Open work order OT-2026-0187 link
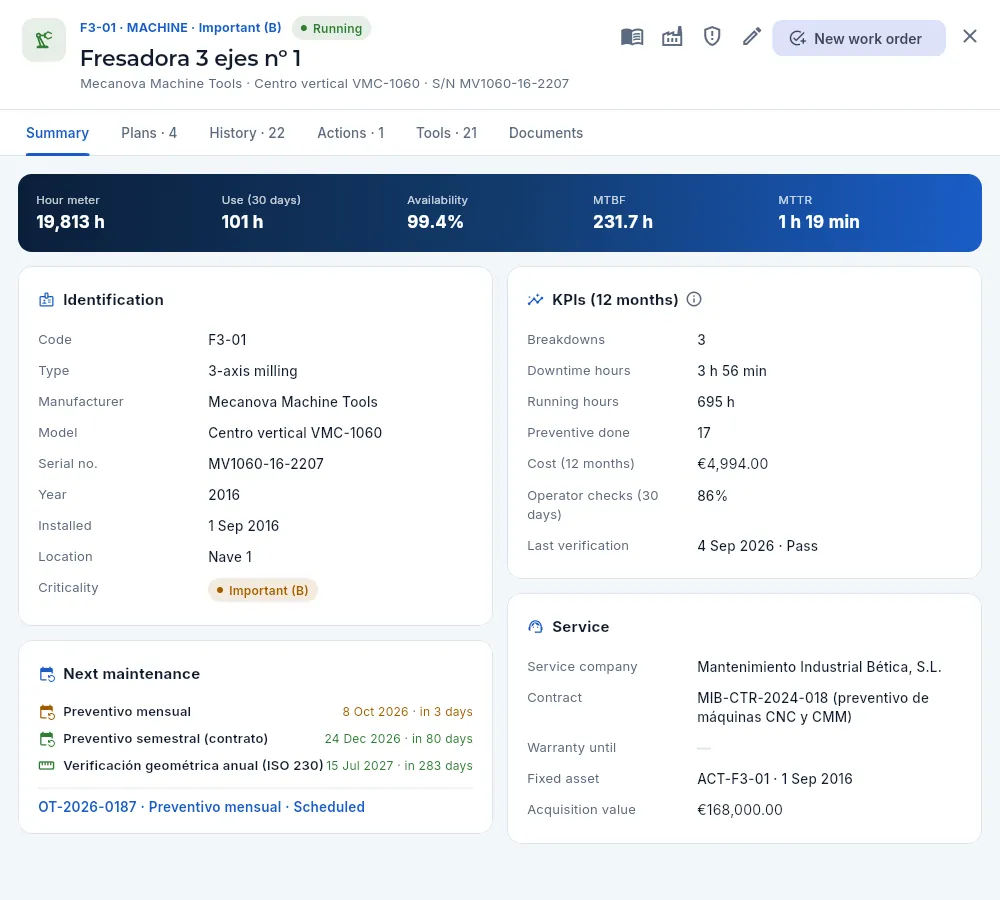 pos(202,807)
